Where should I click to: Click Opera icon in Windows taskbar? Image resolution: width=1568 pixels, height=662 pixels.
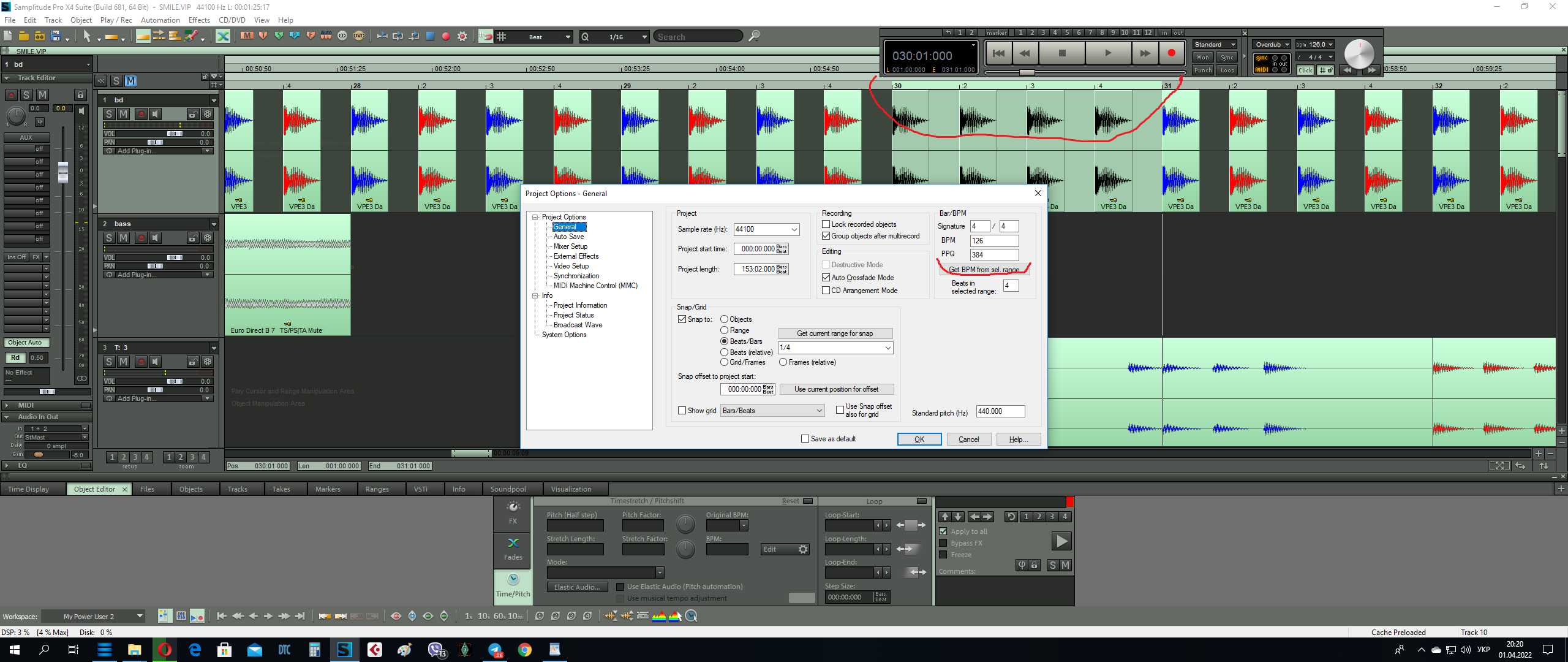pos(165,650)
